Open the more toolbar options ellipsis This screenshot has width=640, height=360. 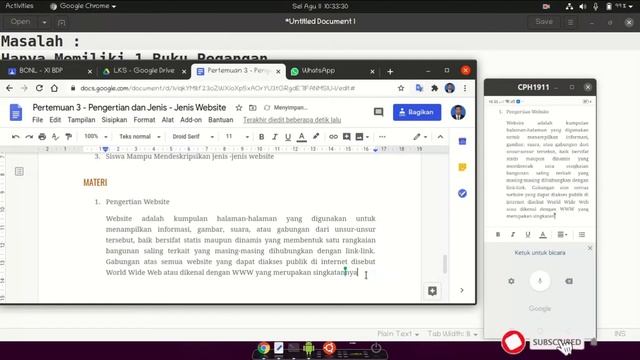pyautogui.click(x=382, y=137)
